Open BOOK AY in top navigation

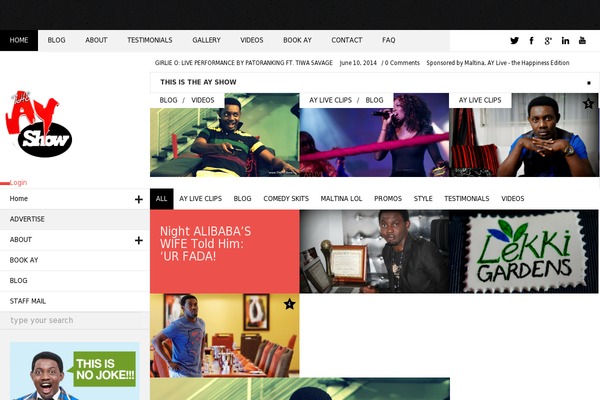point(297,40)
